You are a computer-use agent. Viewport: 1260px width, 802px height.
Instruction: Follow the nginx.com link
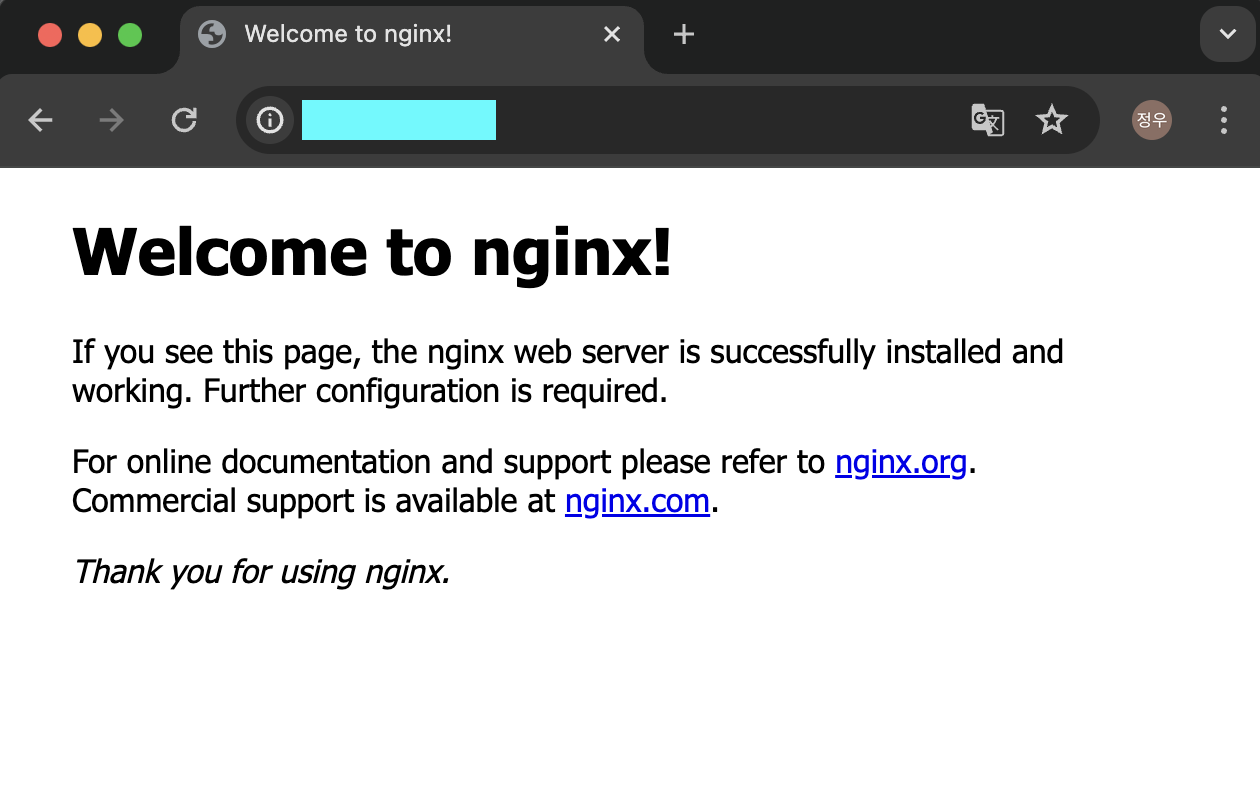click(x=637, y=500)
